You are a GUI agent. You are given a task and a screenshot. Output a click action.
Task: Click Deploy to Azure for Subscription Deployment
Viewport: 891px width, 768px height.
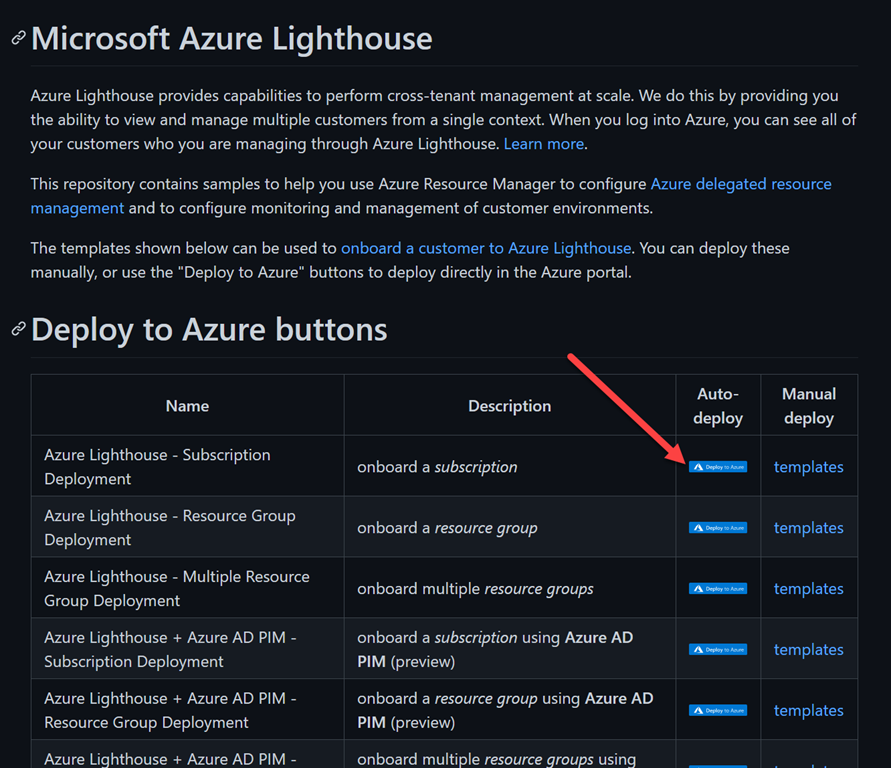point(718,467)
